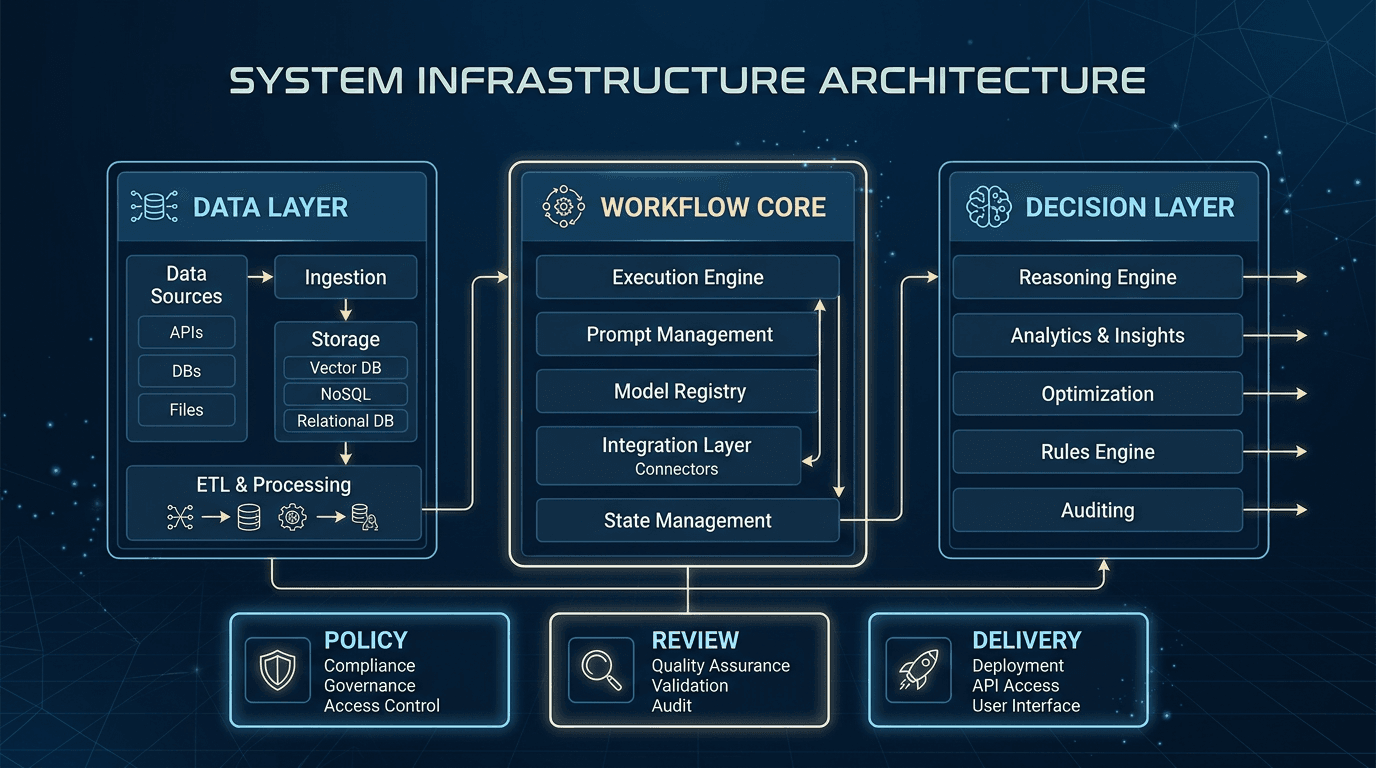The width and height of the screenshot is (1376, 768).
Task: Expand the Data Sources group
Action: 186,284
